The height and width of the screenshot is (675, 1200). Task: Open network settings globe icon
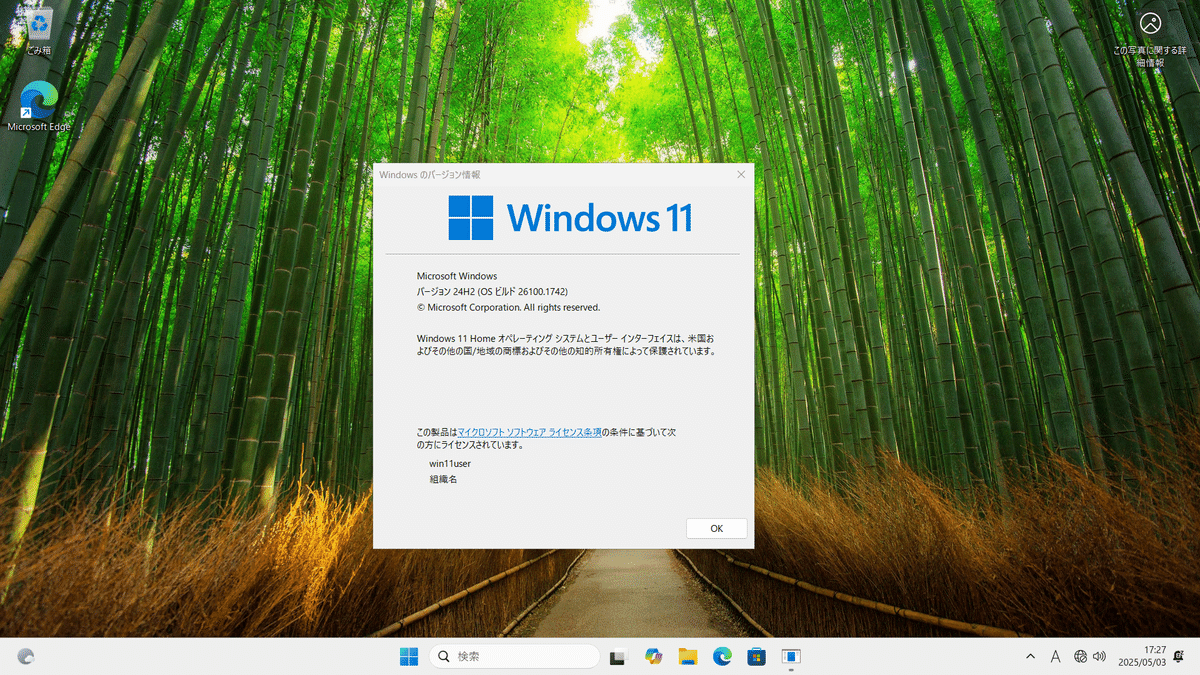tap(1080, 657)
